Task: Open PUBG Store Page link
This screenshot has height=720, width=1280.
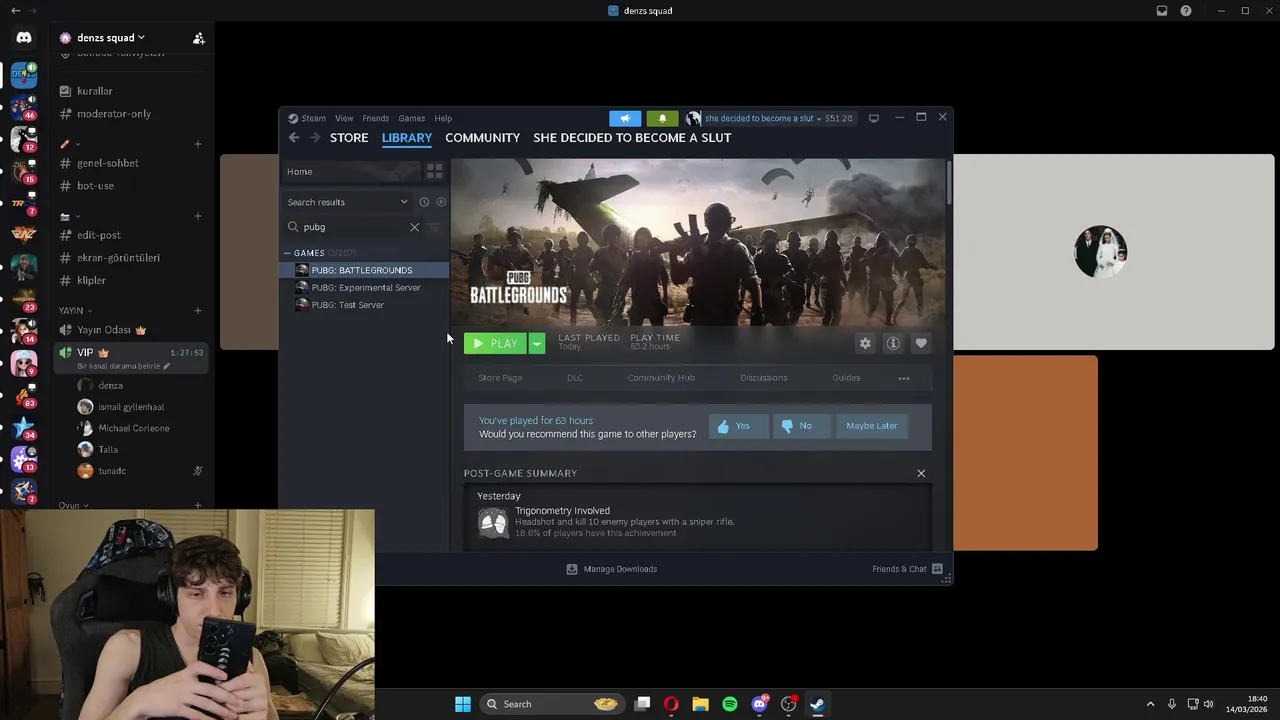Action: pyautogui.click(x=500, y=378)
